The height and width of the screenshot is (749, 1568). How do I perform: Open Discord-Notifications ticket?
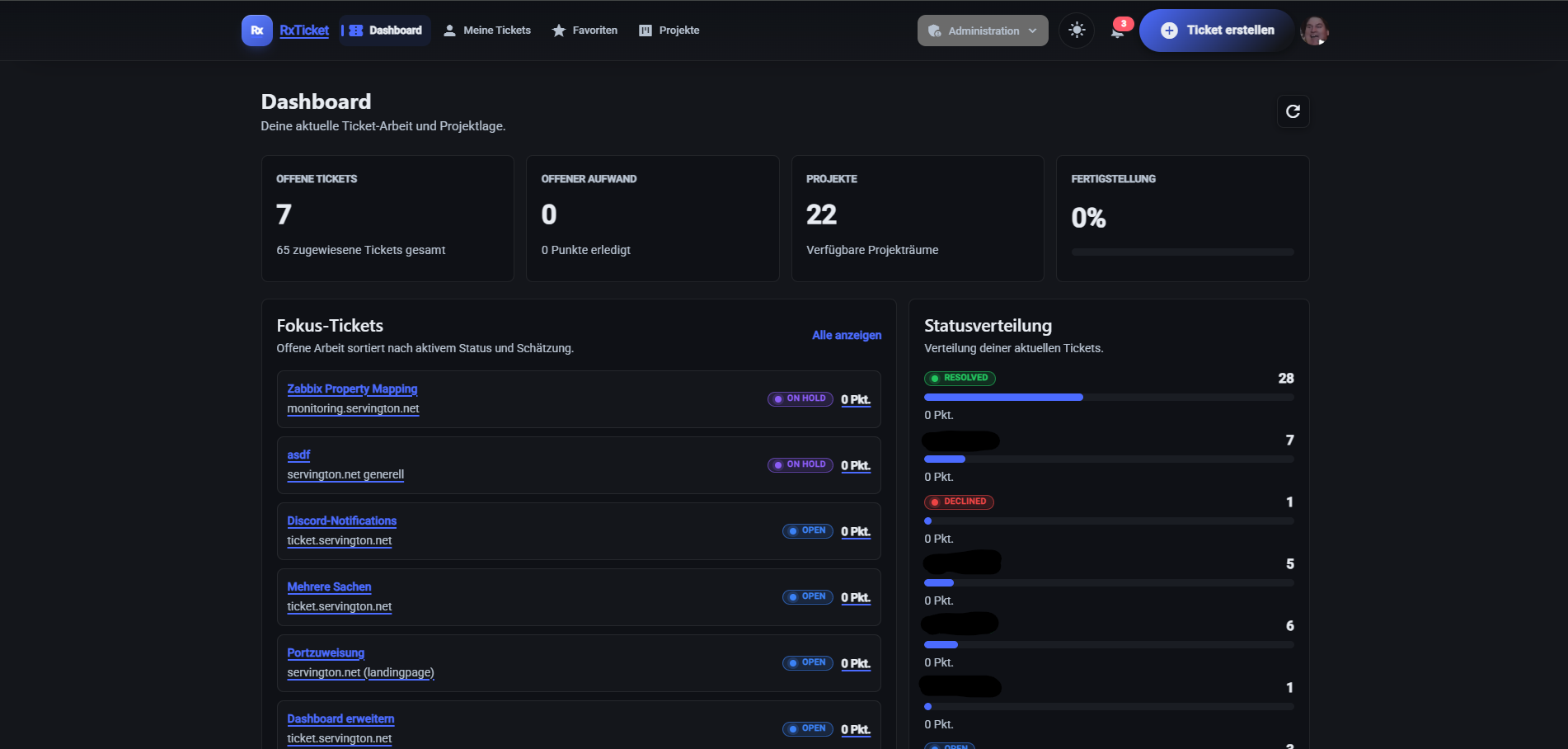(x=341, y=521)
